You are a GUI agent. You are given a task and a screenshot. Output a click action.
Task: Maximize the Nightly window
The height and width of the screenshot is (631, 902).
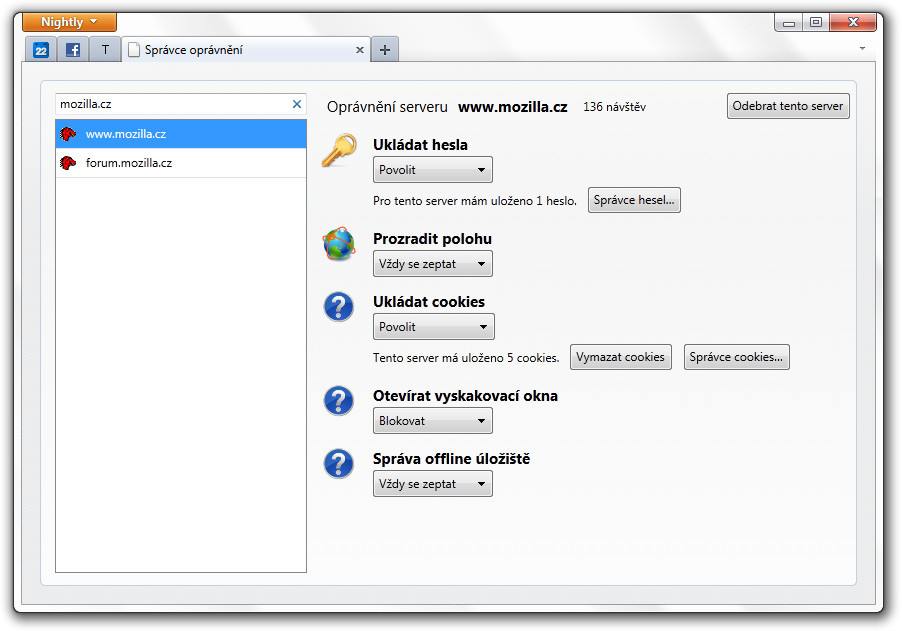coord(816,22)
